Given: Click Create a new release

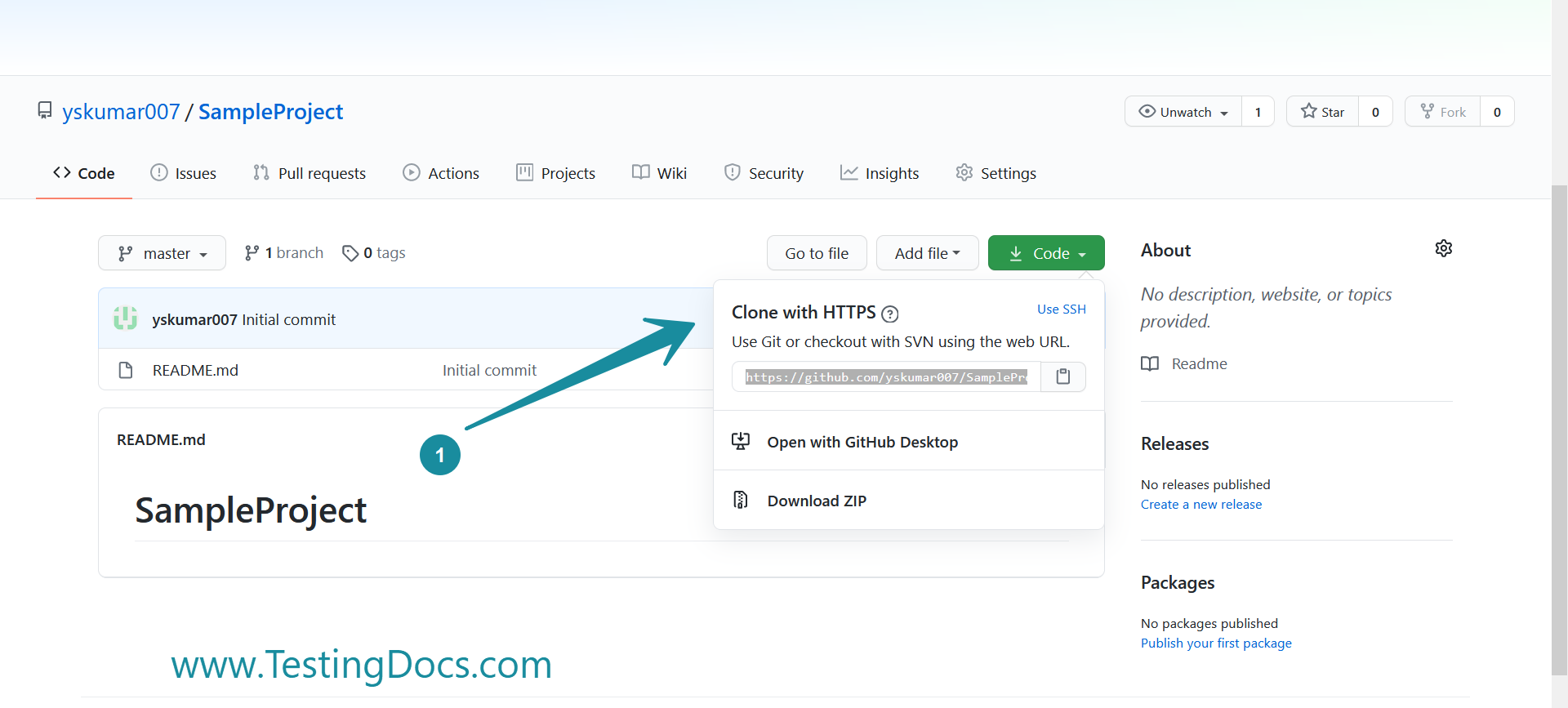Looking at the screenshot, I should point(1201,505).
